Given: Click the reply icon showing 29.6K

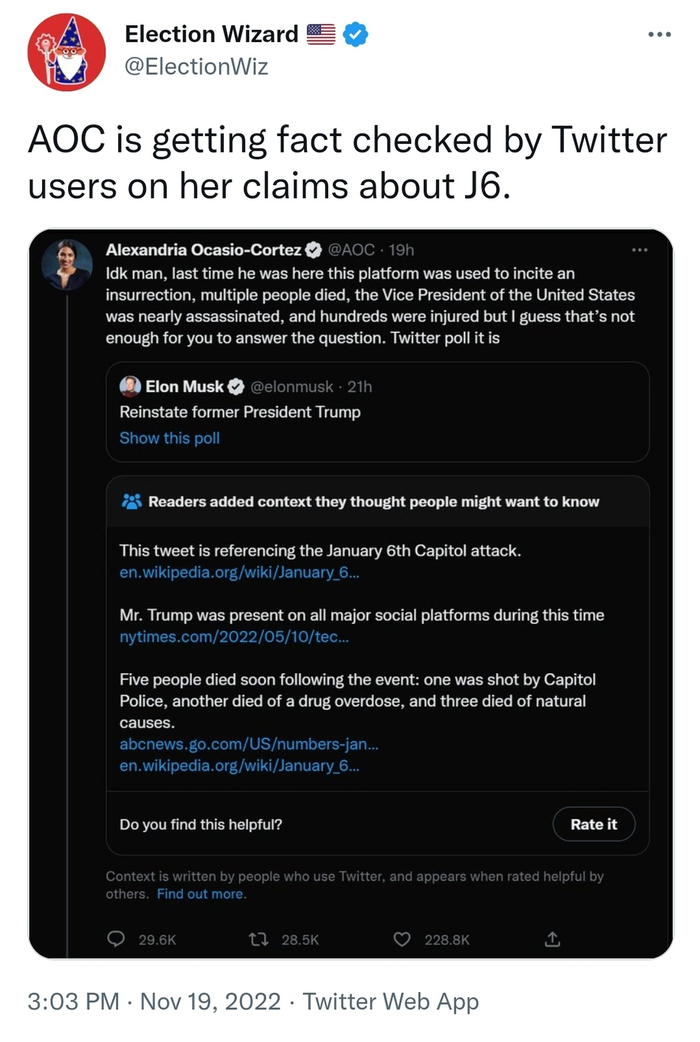Looking at the screenshot, I should pos(116,939).
